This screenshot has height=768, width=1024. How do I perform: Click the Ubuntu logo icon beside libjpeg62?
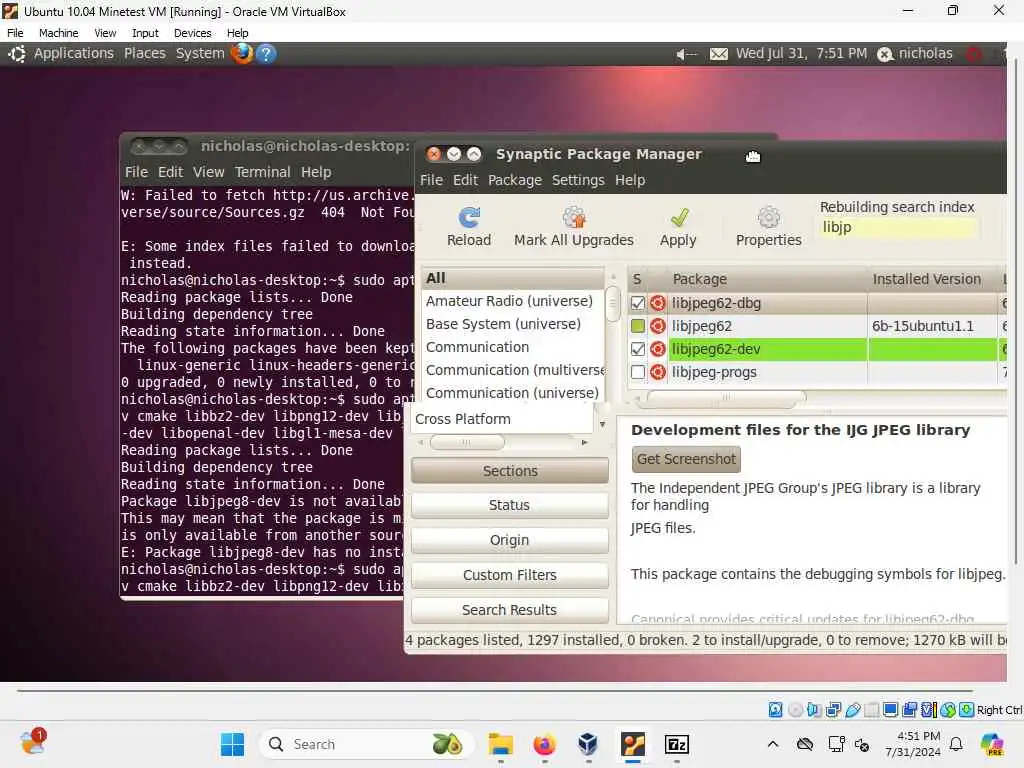pos(658,326)
